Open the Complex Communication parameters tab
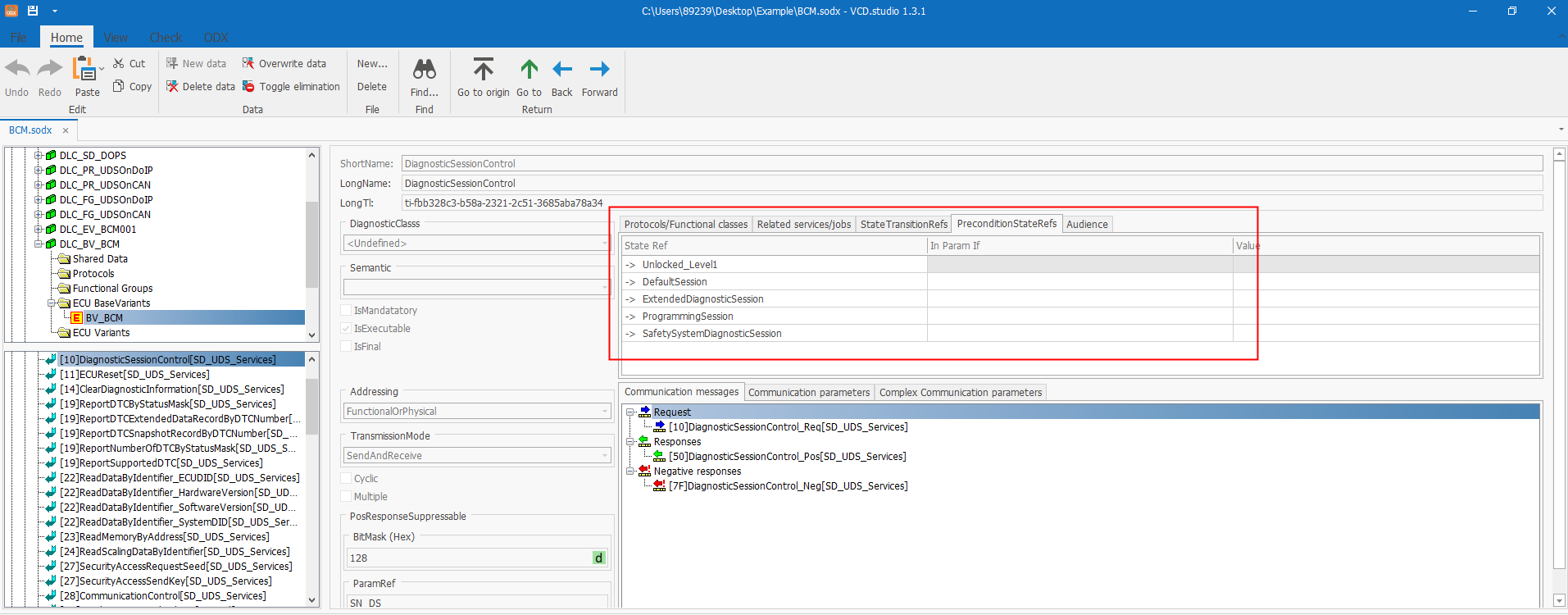 [x=961, y=393]
